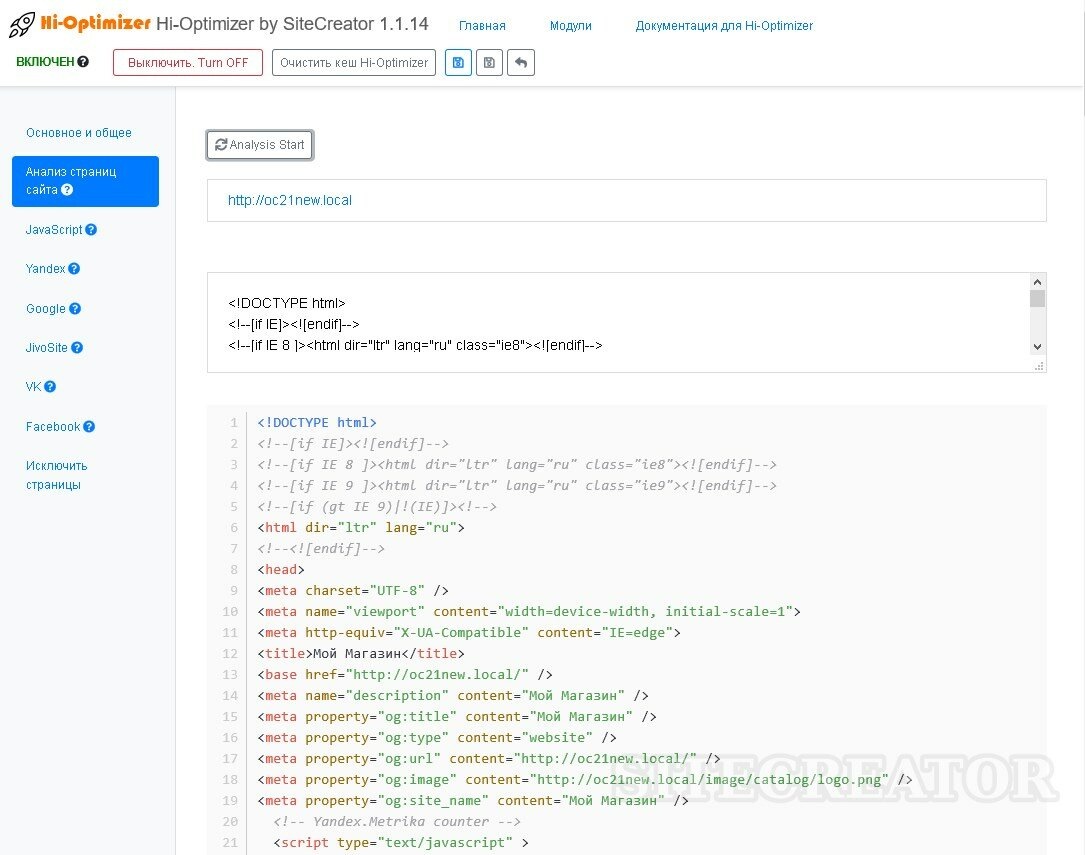Image resolution: width=1085 pixels, height=855 pixels.
Task: Click code line with og:image property
Action: point(585,780)
